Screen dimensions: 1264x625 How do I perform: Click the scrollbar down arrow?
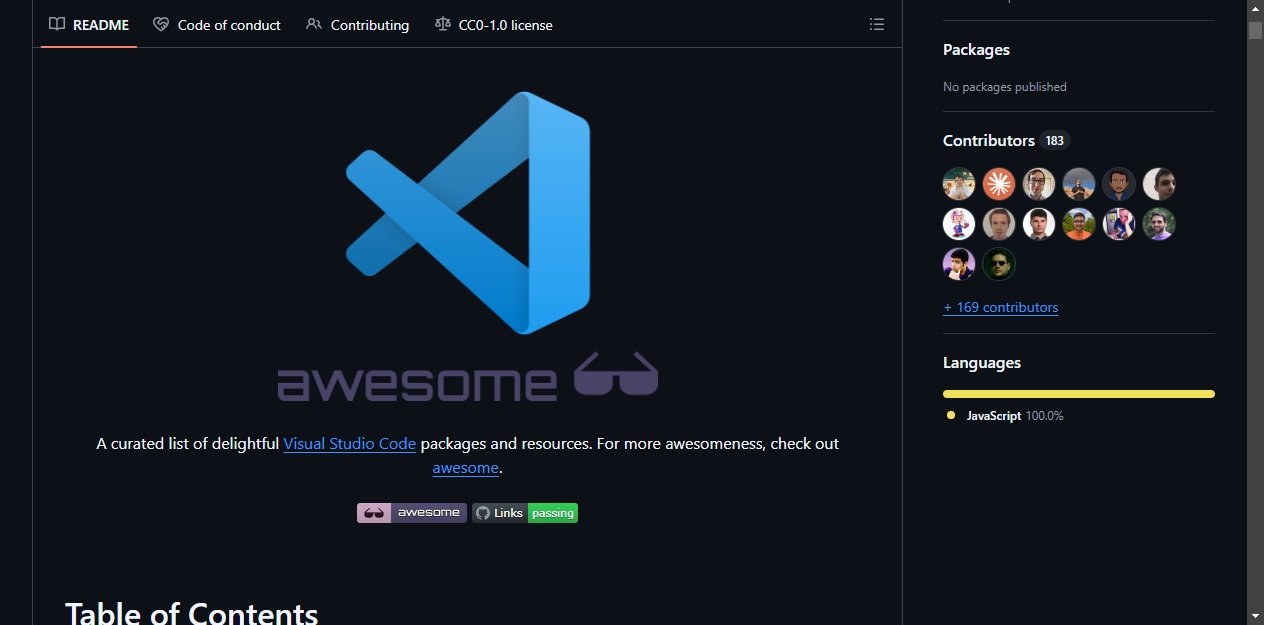tap(1255, 616)
